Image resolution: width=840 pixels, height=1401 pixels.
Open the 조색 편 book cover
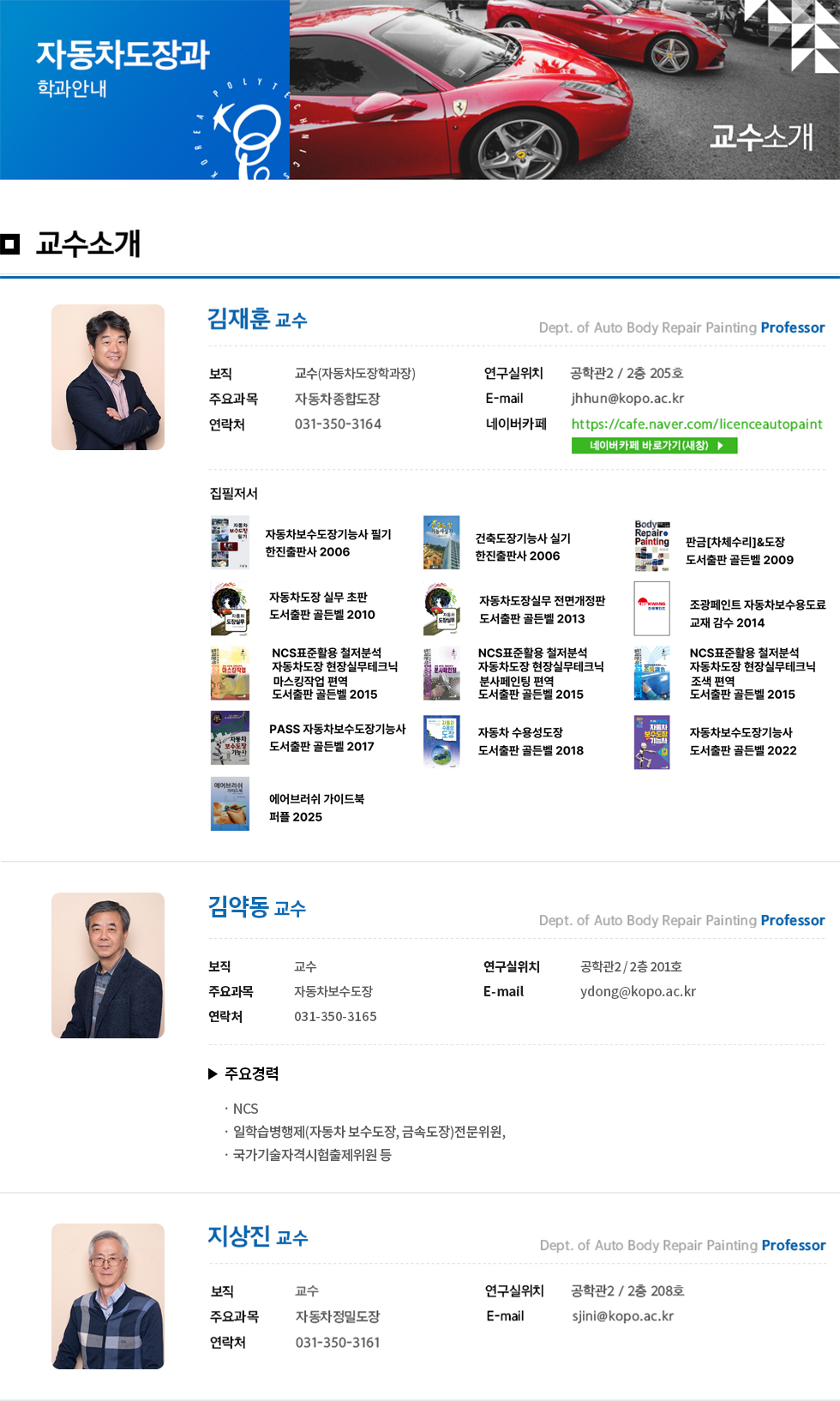click(x=651, y=673)
